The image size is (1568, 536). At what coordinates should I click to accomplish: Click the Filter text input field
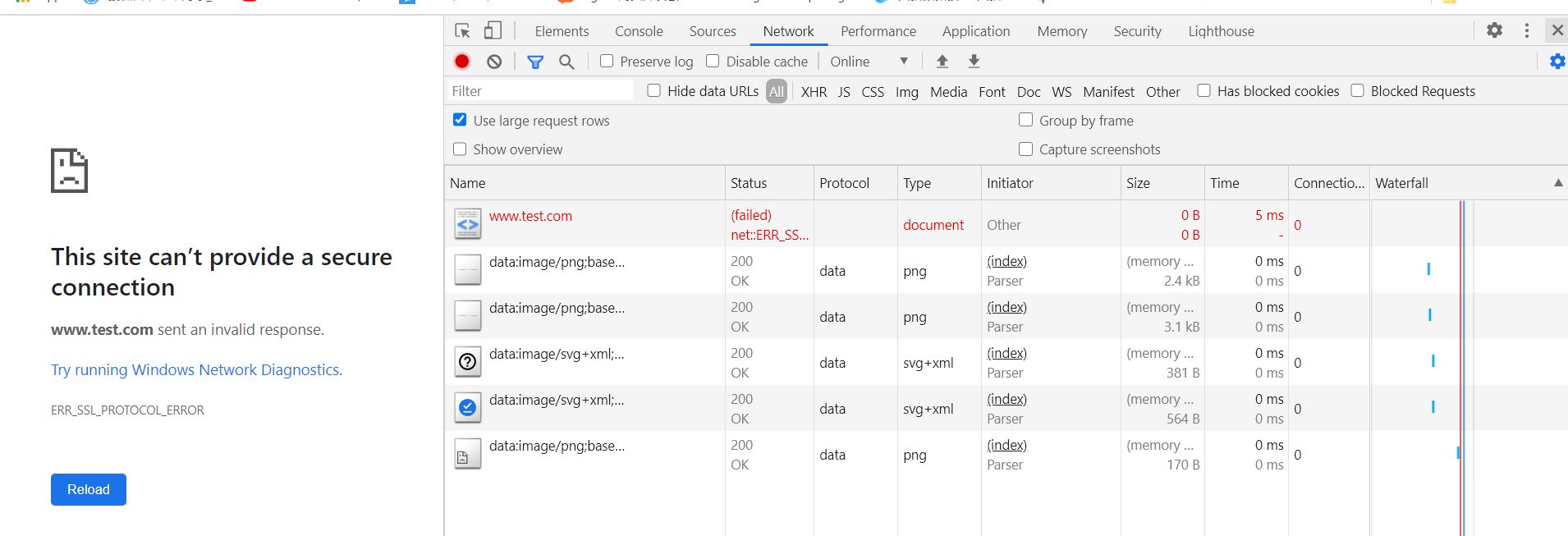tap(540, 91)
